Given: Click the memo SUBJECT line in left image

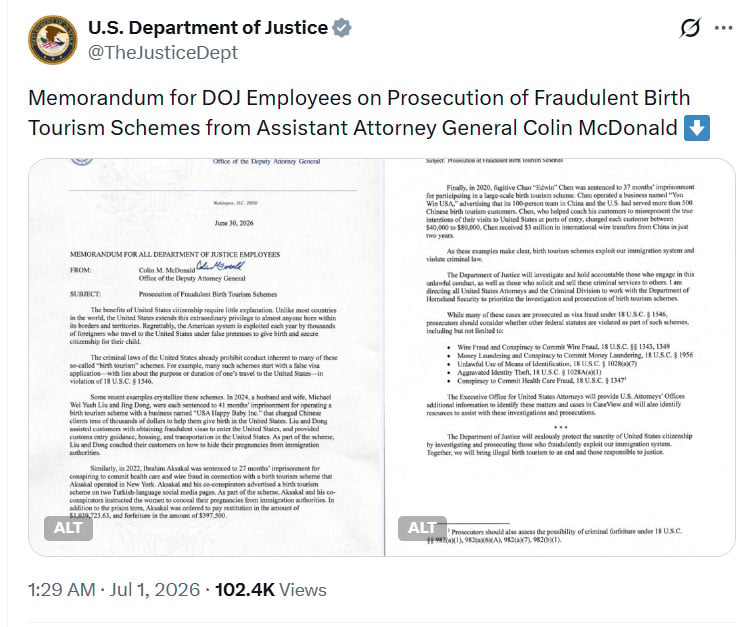Looking at the screenshot, I should (174, 294).
